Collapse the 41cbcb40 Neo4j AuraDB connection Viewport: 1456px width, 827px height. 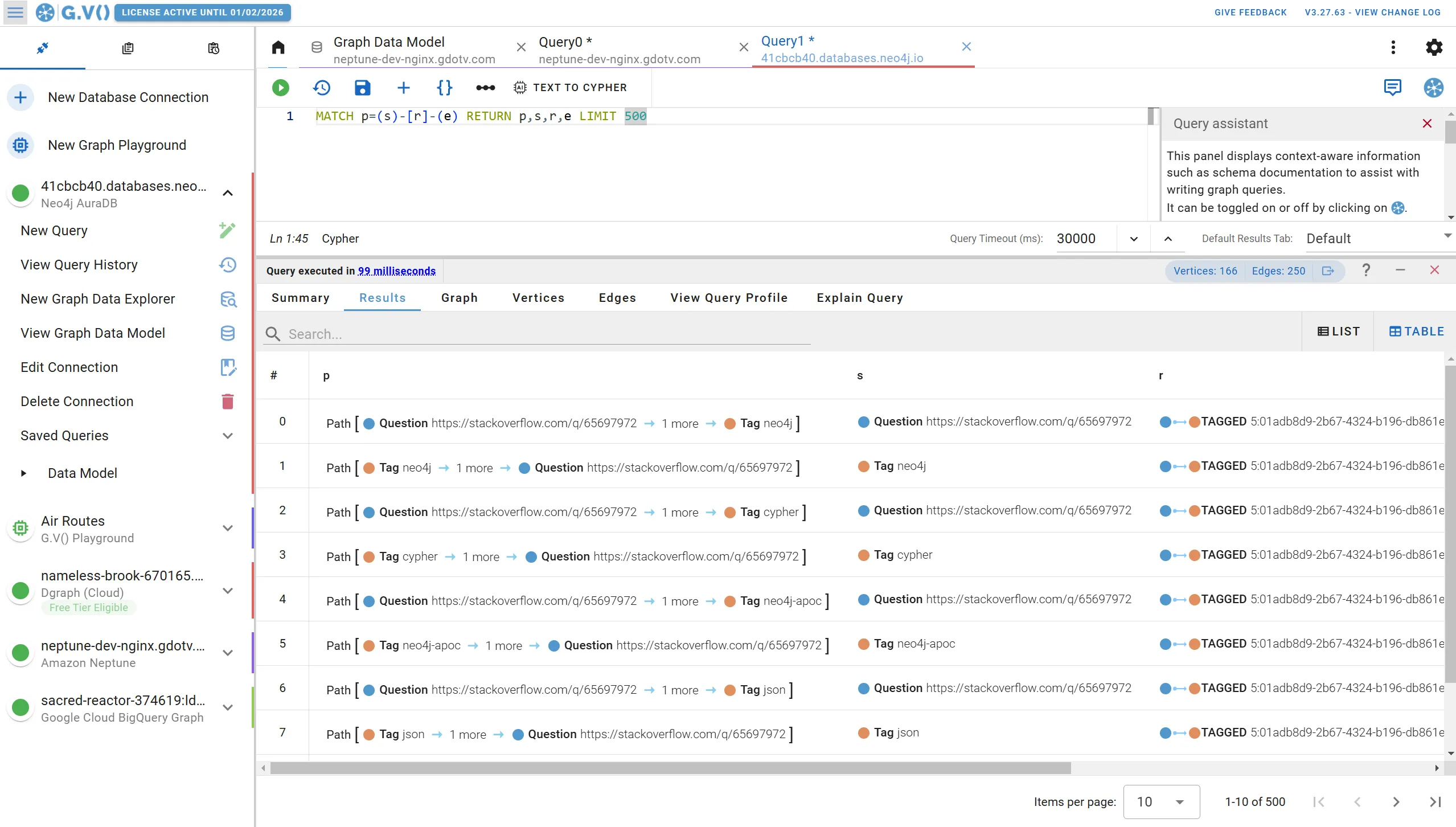click(x=228, y=193)
